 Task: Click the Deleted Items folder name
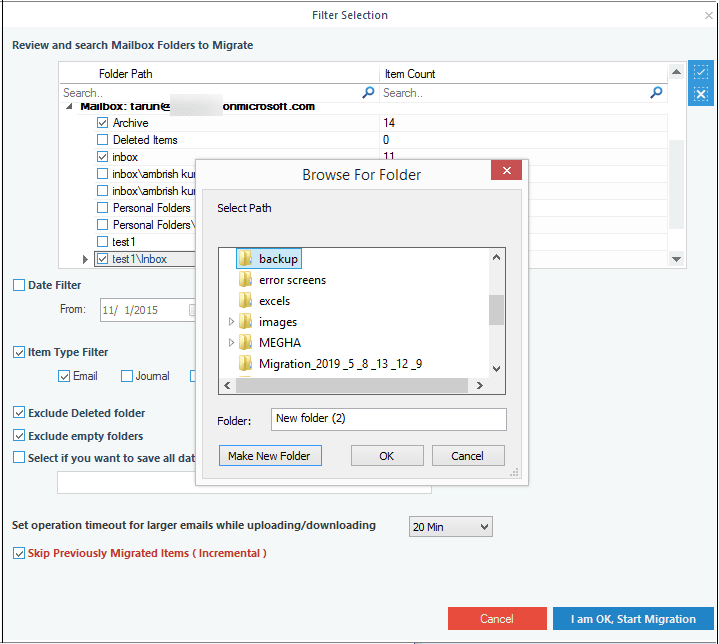(x=145, y=139)
